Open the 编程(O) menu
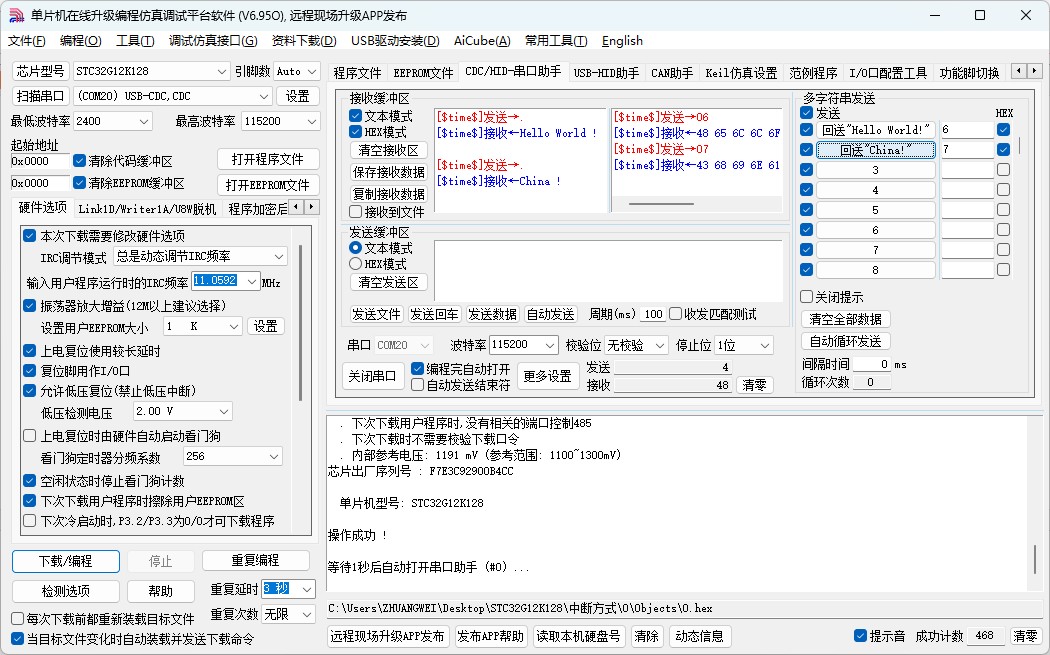Viewport: 1050px width, 655px height. click(x=80, y=41)
